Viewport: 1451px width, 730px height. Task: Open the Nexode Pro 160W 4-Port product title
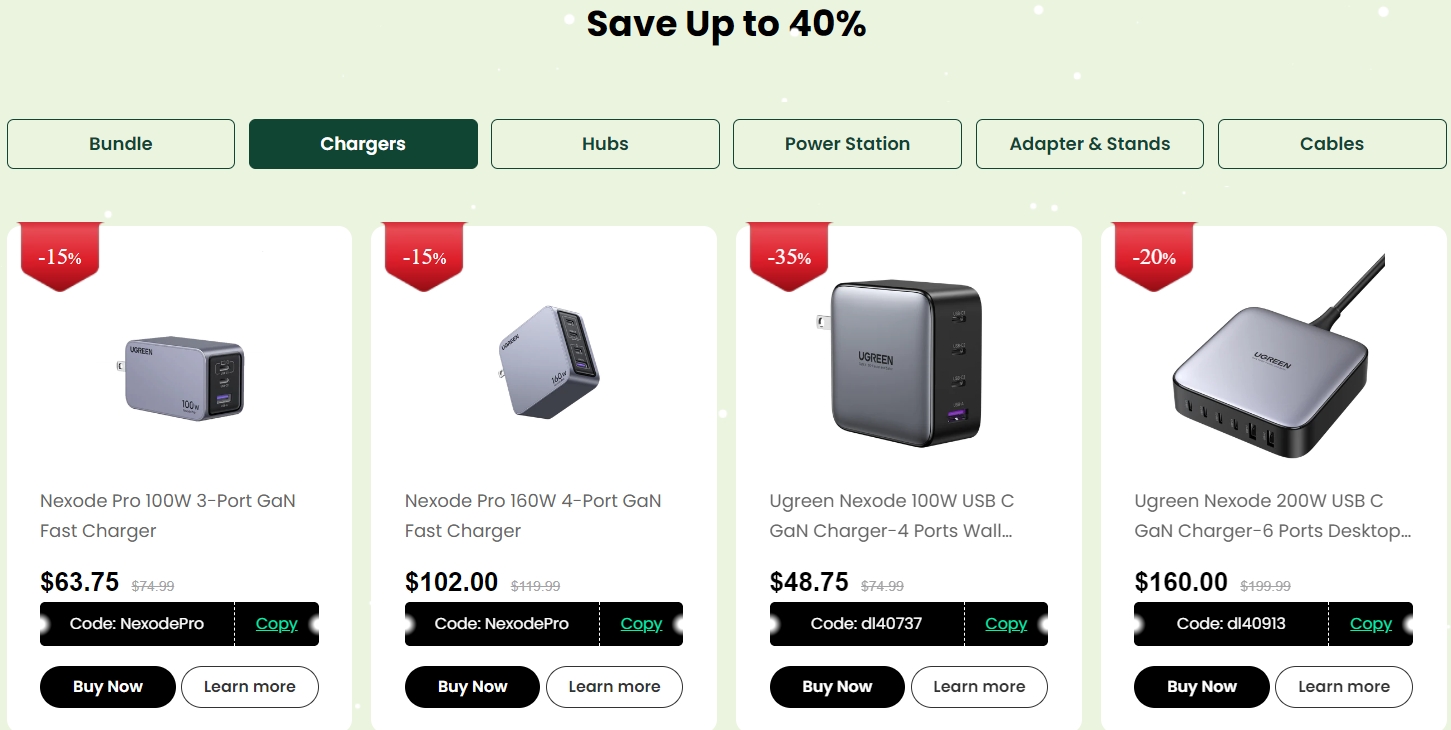click(x=533, y=515)
